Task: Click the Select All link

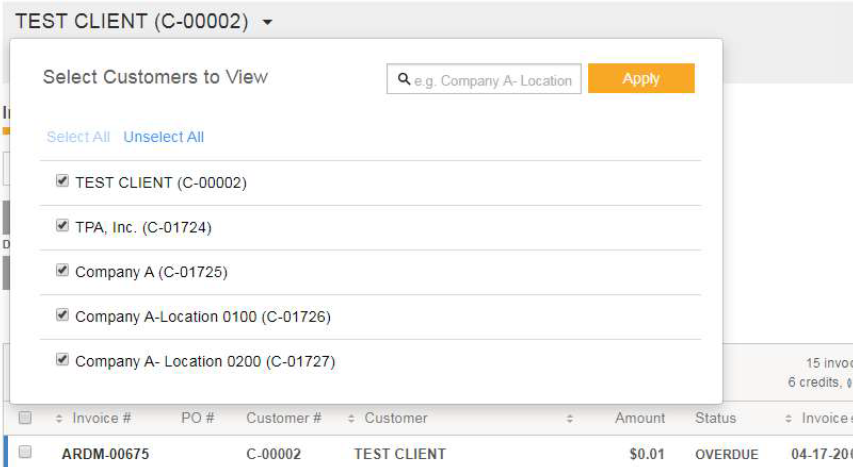Action: [x=78, y=137]
